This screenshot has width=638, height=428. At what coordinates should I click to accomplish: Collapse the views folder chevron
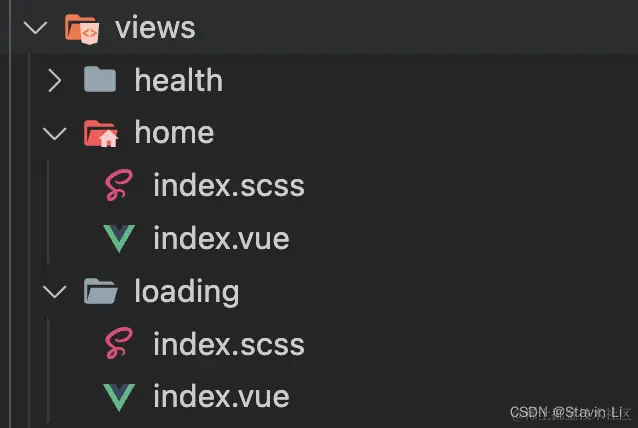(35, 28)
